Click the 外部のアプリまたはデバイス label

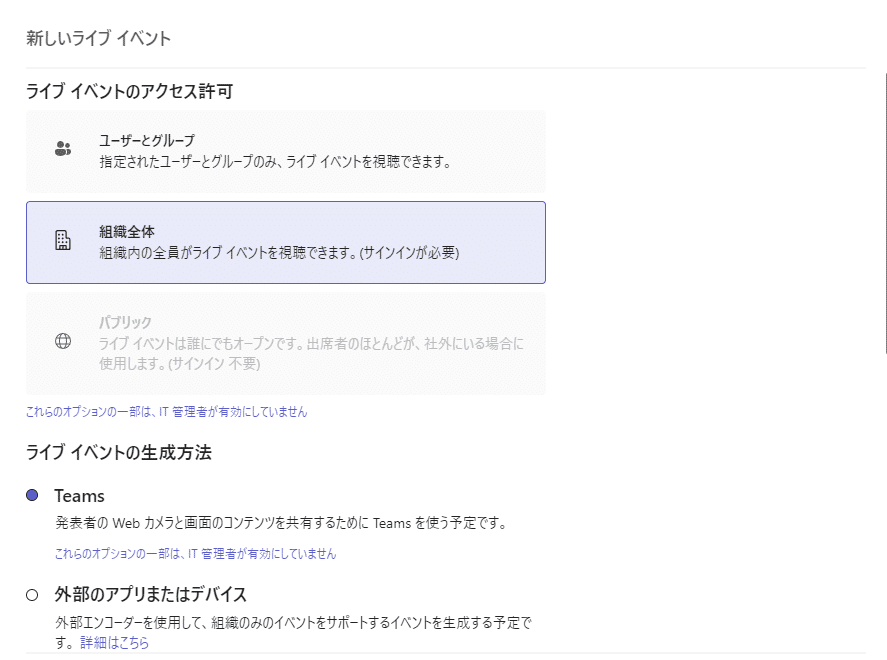click(x=150, y=594)
